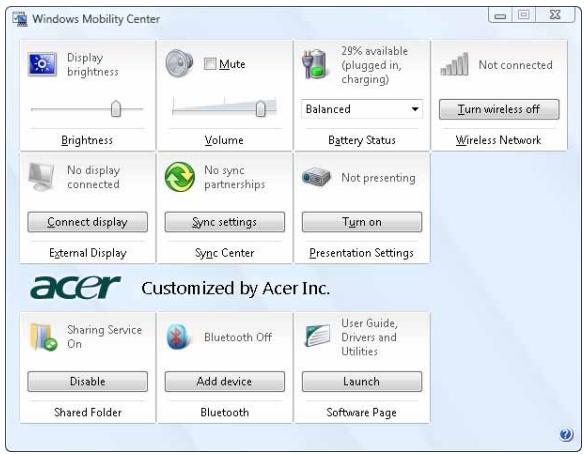Viewport: 584px width, 454px height.
Task: Click the Connect display button
Action: [x=88, y=222]
